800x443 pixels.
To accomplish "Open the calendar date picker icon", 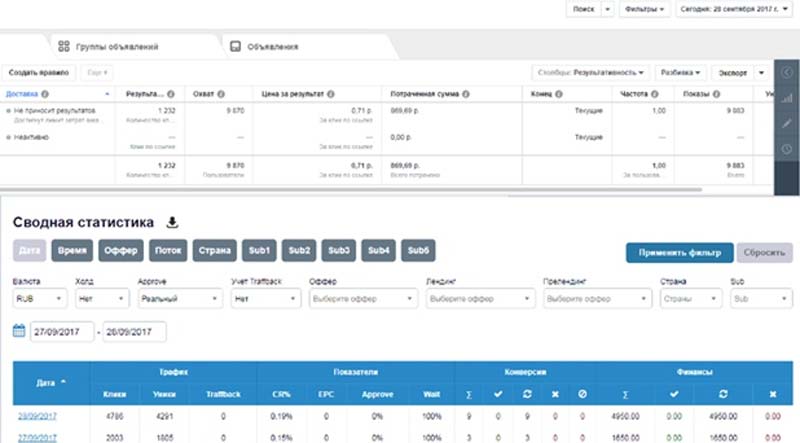I will [19, 331].
